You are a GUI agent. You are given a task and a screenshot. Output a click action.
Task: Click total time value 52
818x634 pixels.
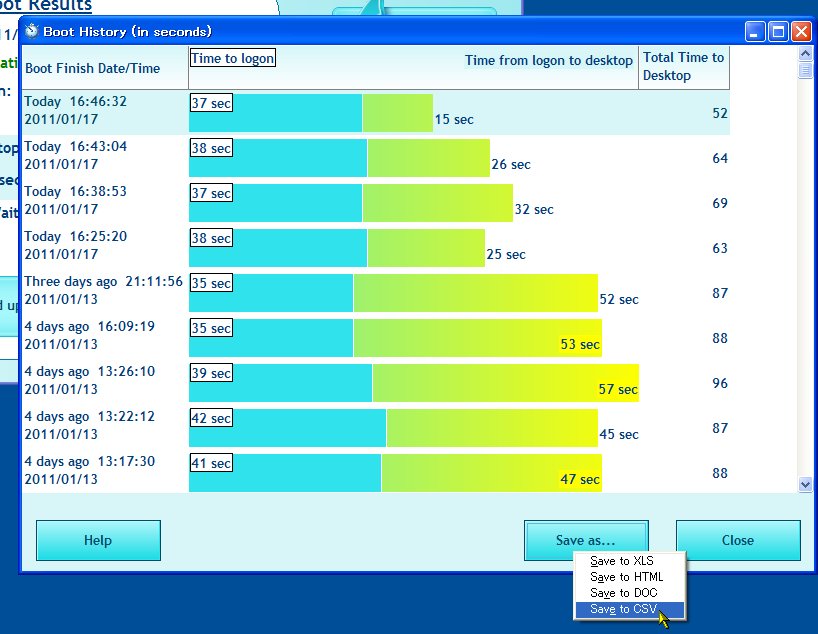click(720, 113)
